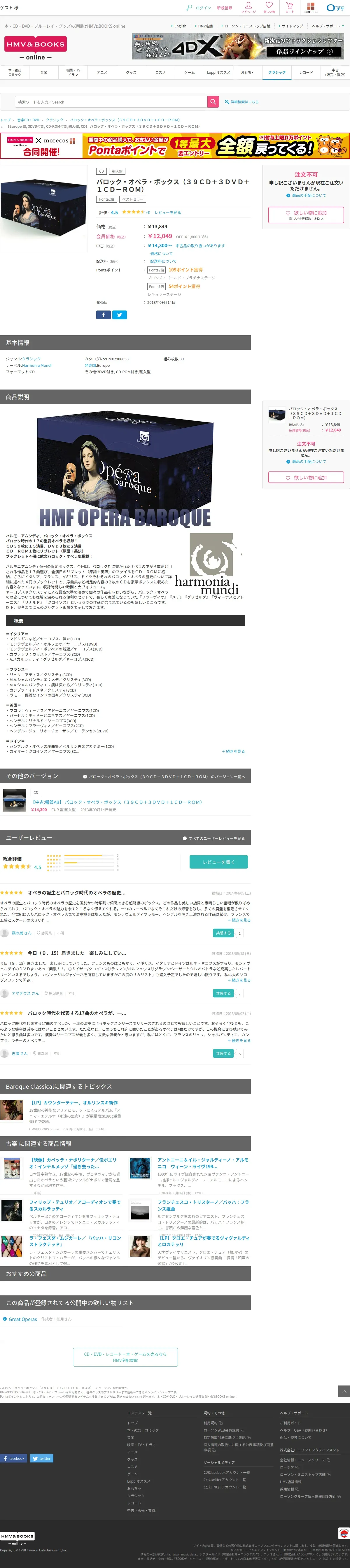The height and width of the screenshot is (1568, 350).
Task: Click sidebar lower 欲しい物に追加 button
Action: tap(306, 478)
